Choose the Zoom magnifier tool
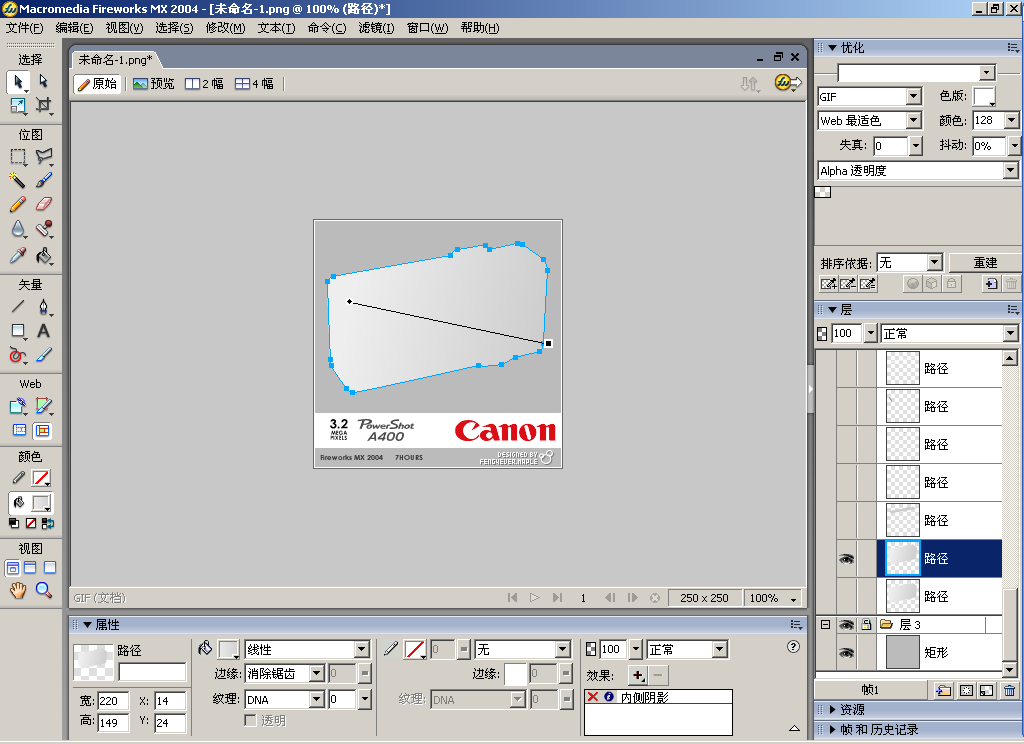Viewport: 1024px width, 744px height. [43, 590]
